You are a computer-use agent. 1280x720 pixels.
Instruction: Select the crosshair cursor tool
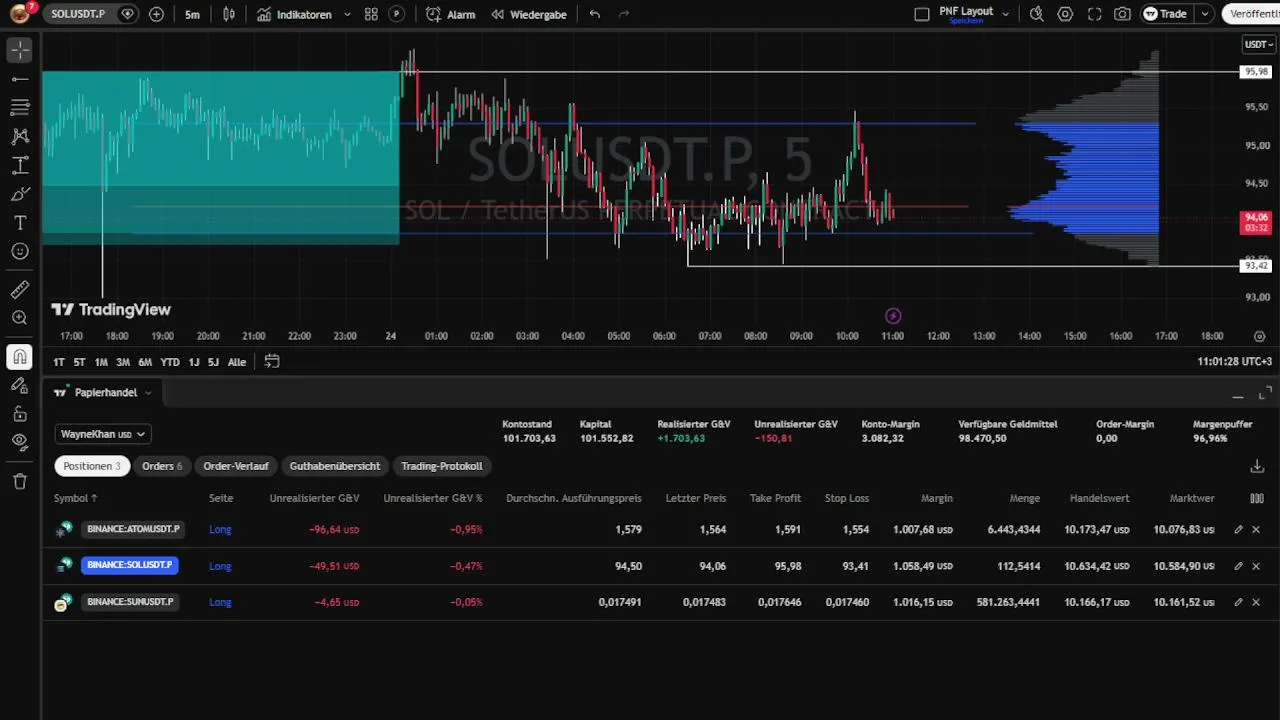20,50
